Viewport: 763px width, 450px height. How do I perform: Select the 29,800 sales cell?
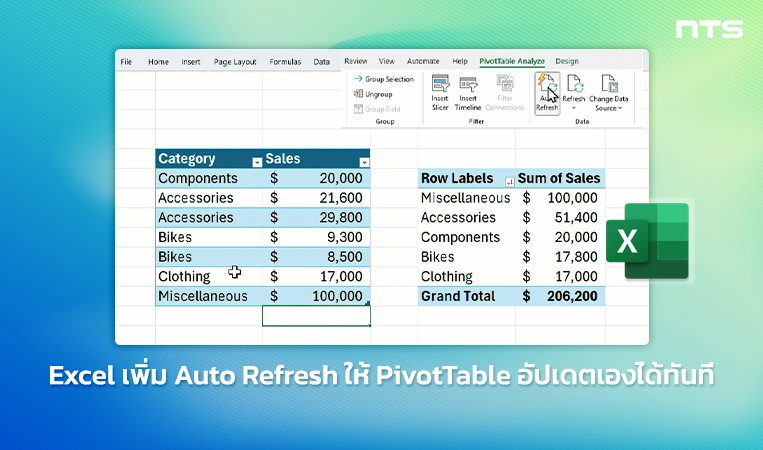(x=316, y=217)
